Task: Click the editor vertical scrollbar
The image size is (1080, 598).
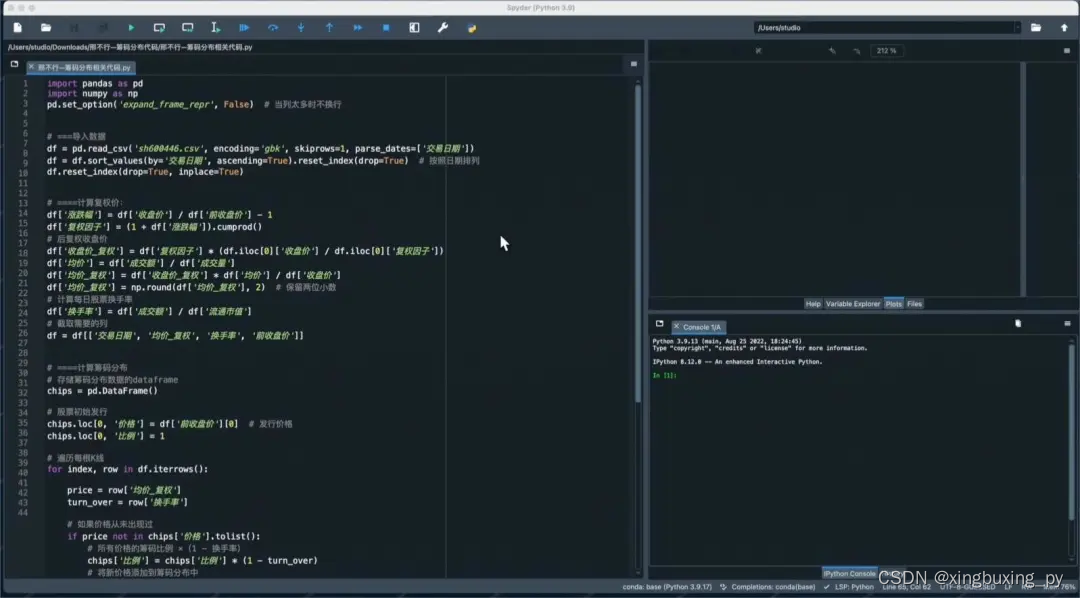Action: pos(638,243)
